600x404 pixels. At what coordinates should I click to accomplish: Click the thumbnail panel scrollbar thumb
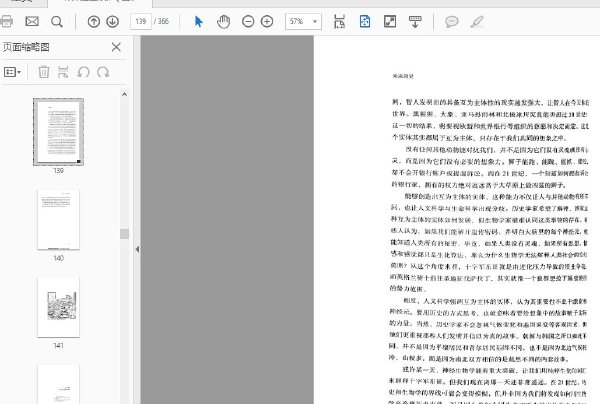[x=124, y=234]
